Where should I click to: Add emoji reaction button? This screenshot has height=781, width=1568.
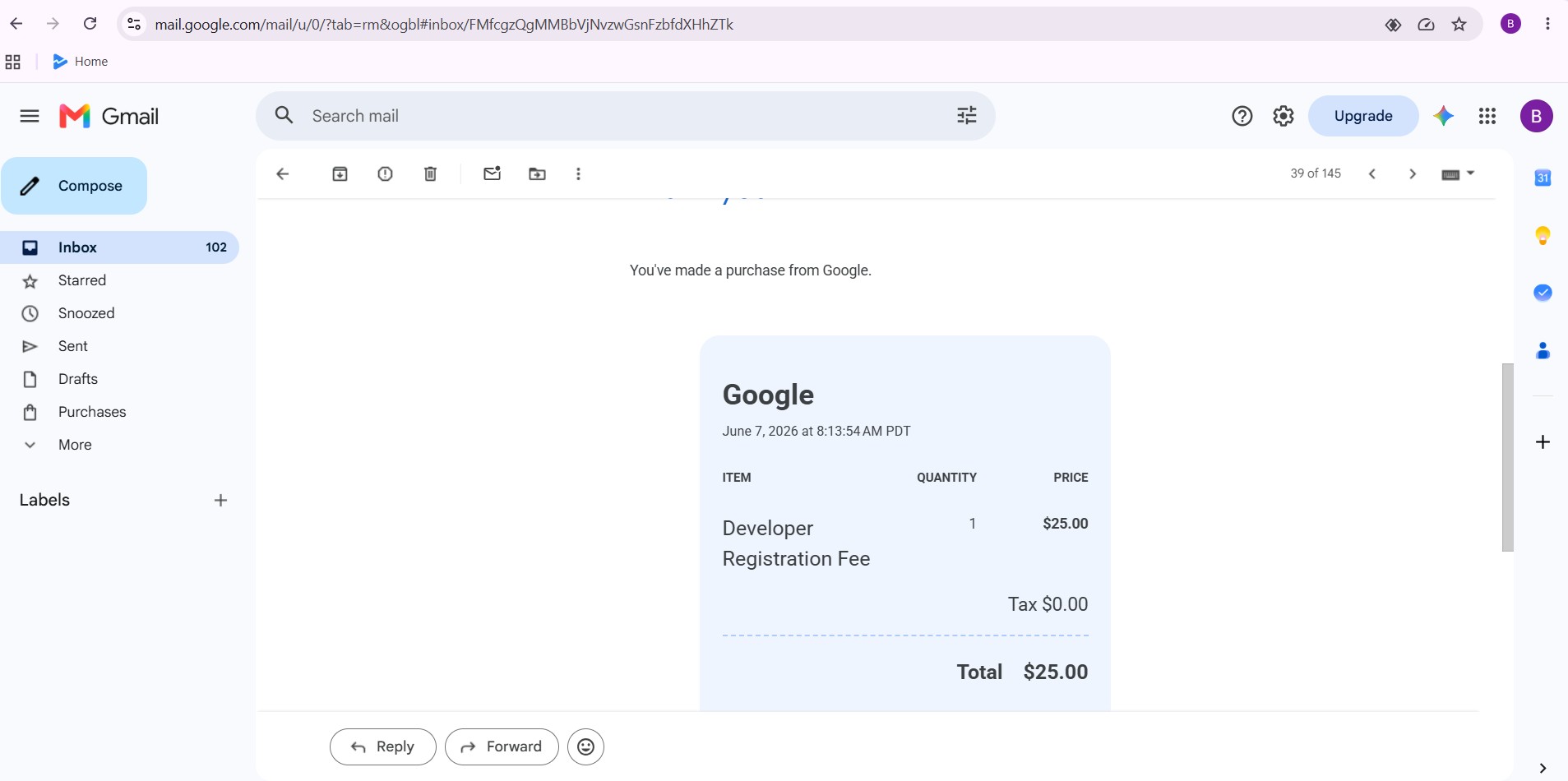tap(585, 746)
